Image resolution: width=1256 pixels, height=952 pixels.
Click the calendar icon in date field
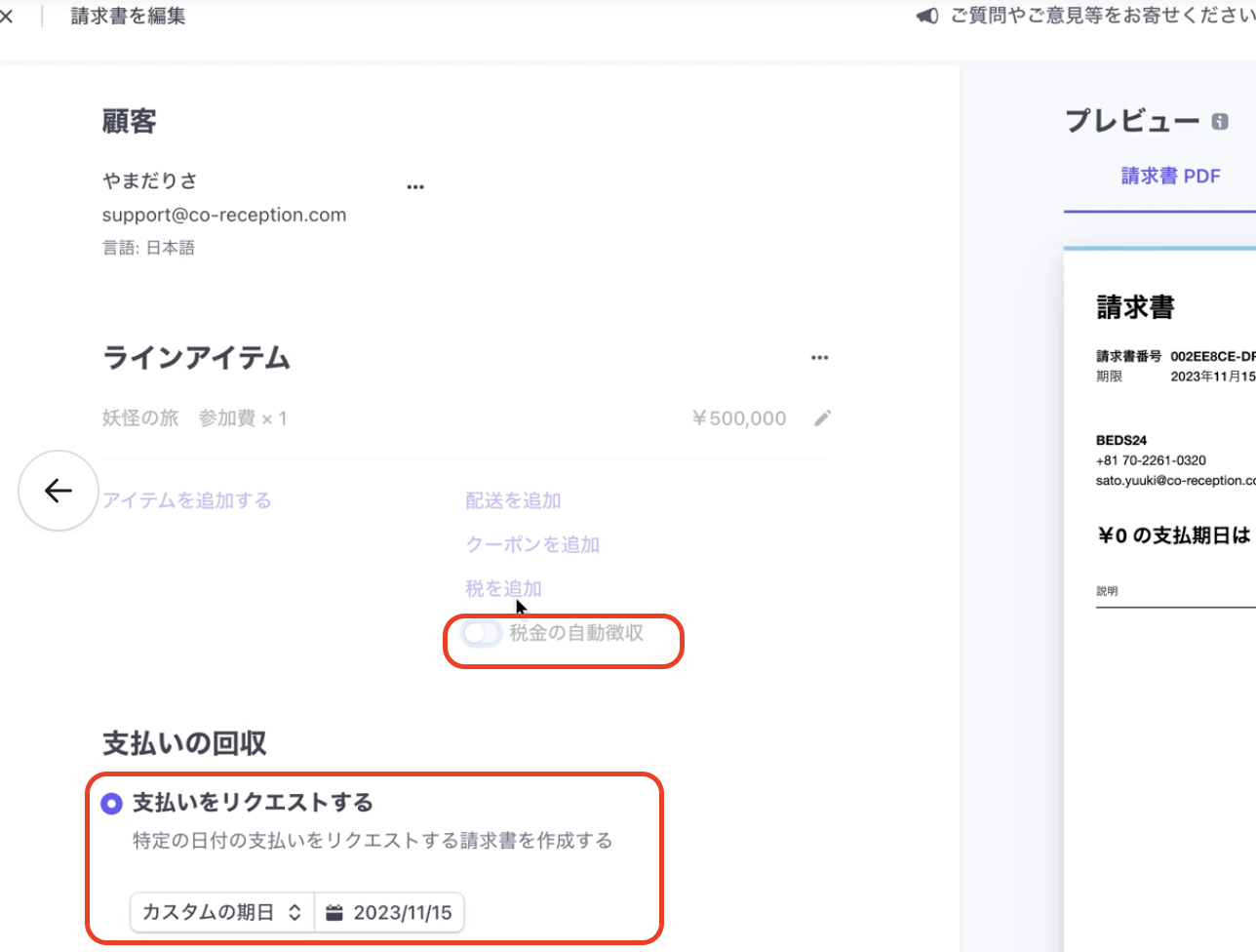pyautogui.click(x=334, y=913)
